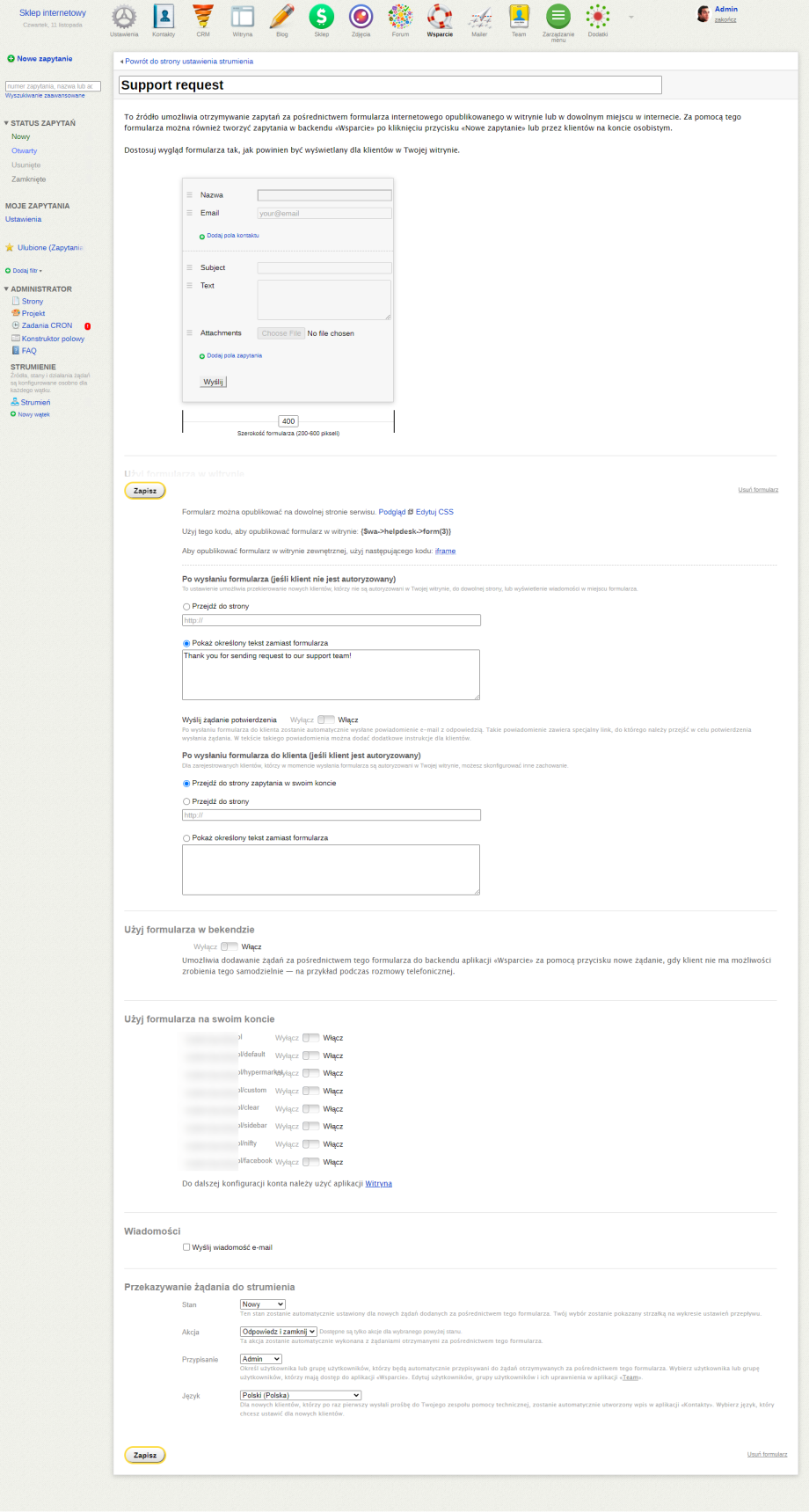This screenshot has width=809, height=1512.
Task: Open the Akcja dropdown 'Odpowiedz i zamknij'
Action: pos(279,1332)
